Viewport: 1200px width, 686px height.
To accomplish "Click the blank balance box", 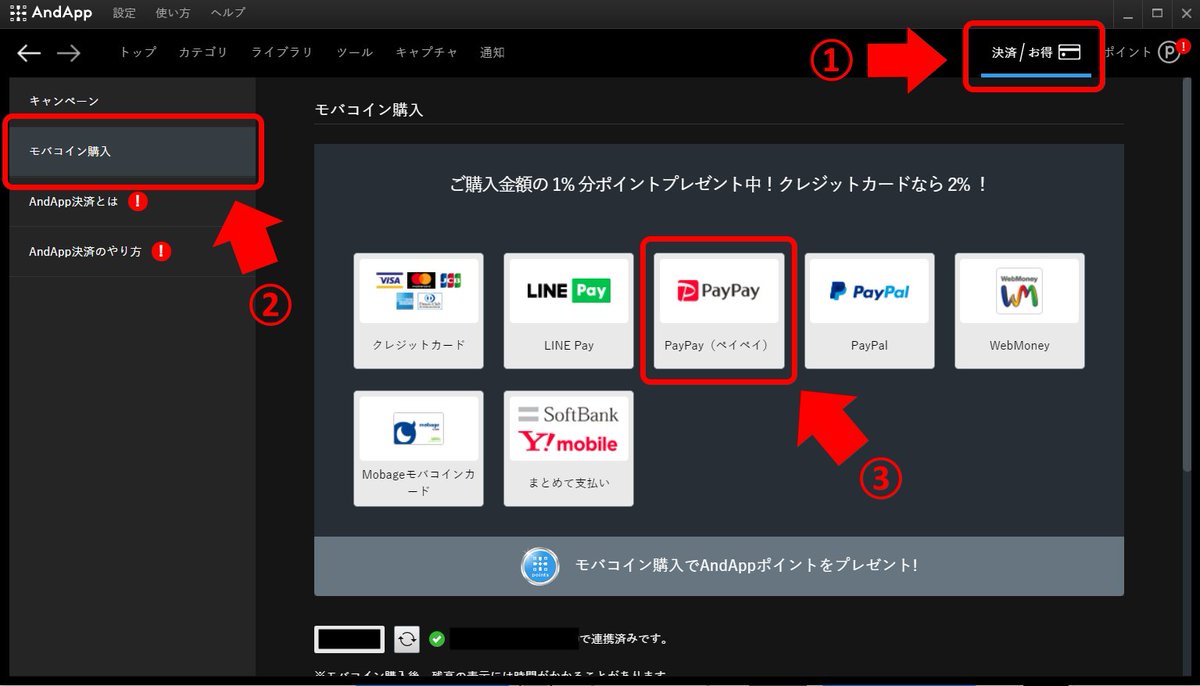I will click(x=350, y=639).
